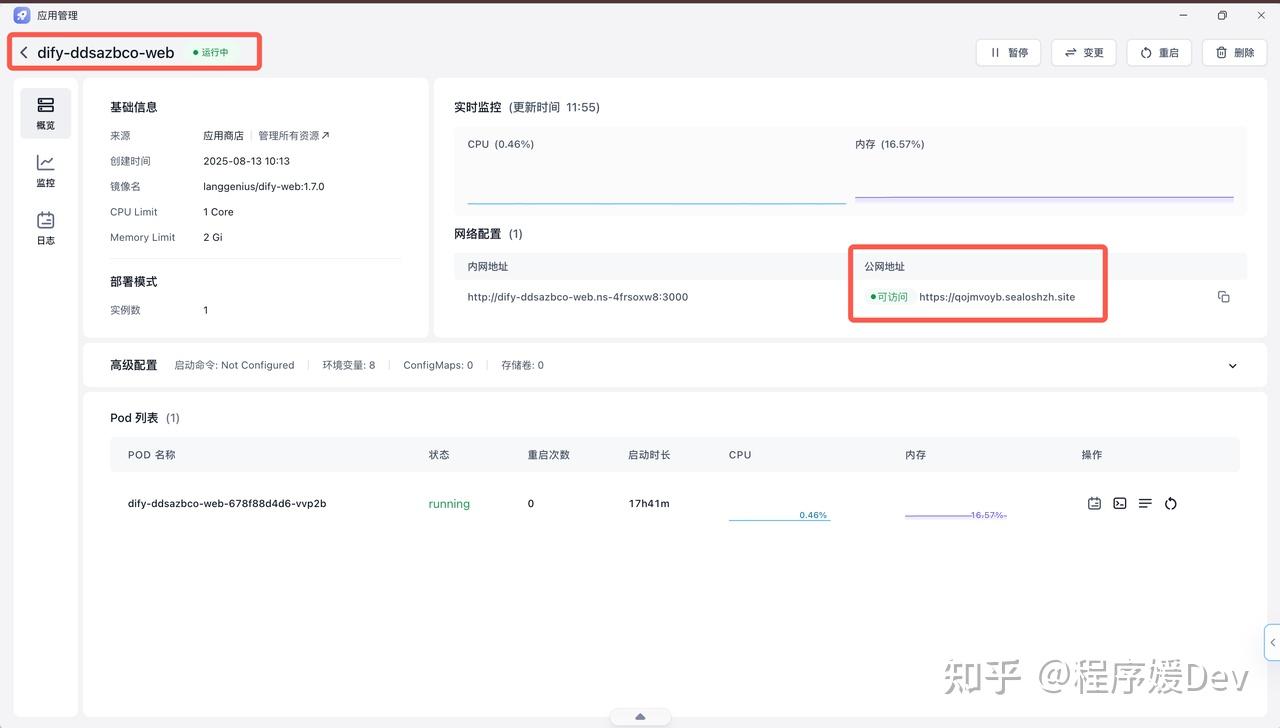1280x728 pixels.
Task: Open change settings via 变更 button
Action: pos(1083,52)
